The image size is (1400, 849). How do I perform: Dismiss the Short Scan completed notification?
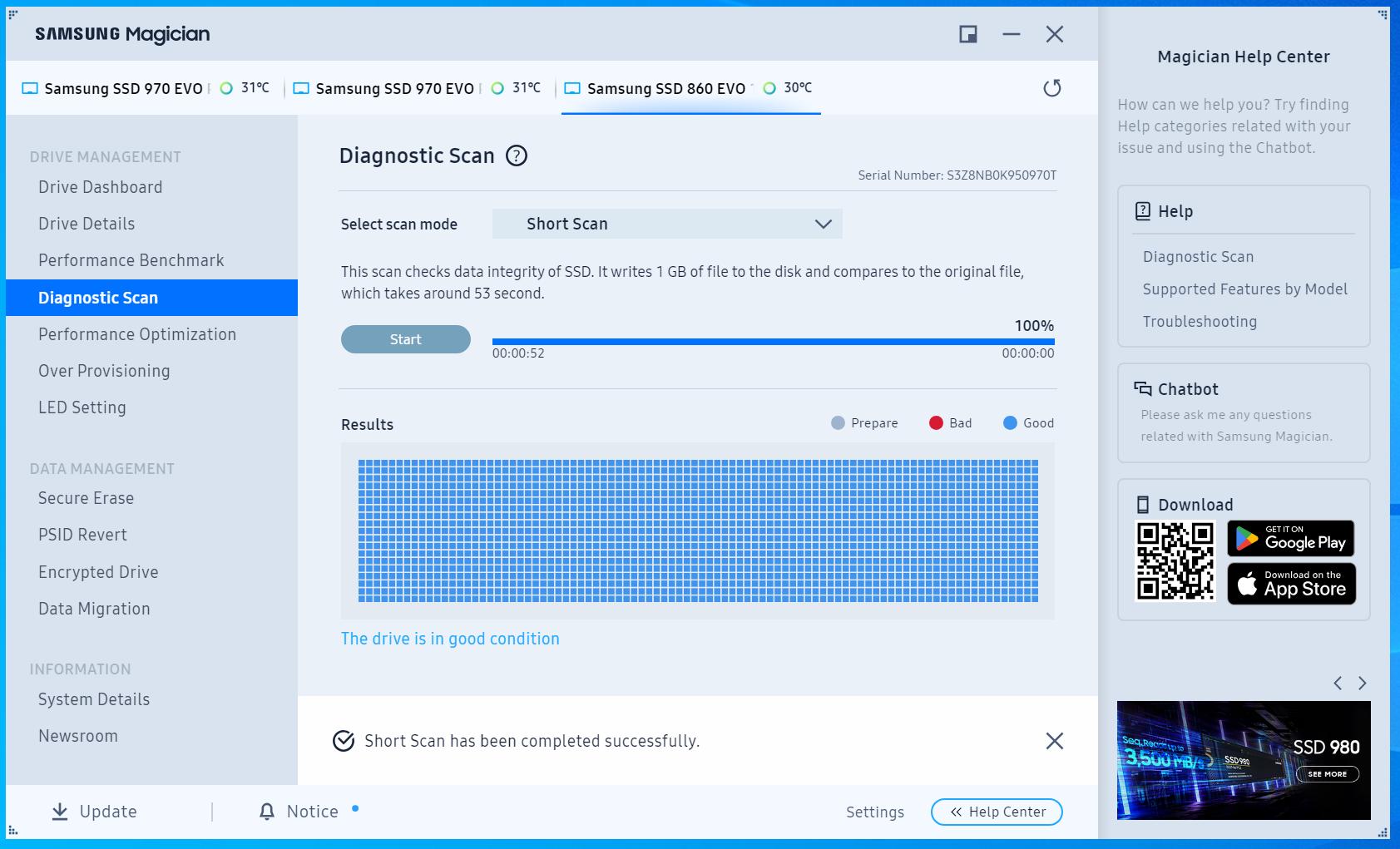[1054, 740]
